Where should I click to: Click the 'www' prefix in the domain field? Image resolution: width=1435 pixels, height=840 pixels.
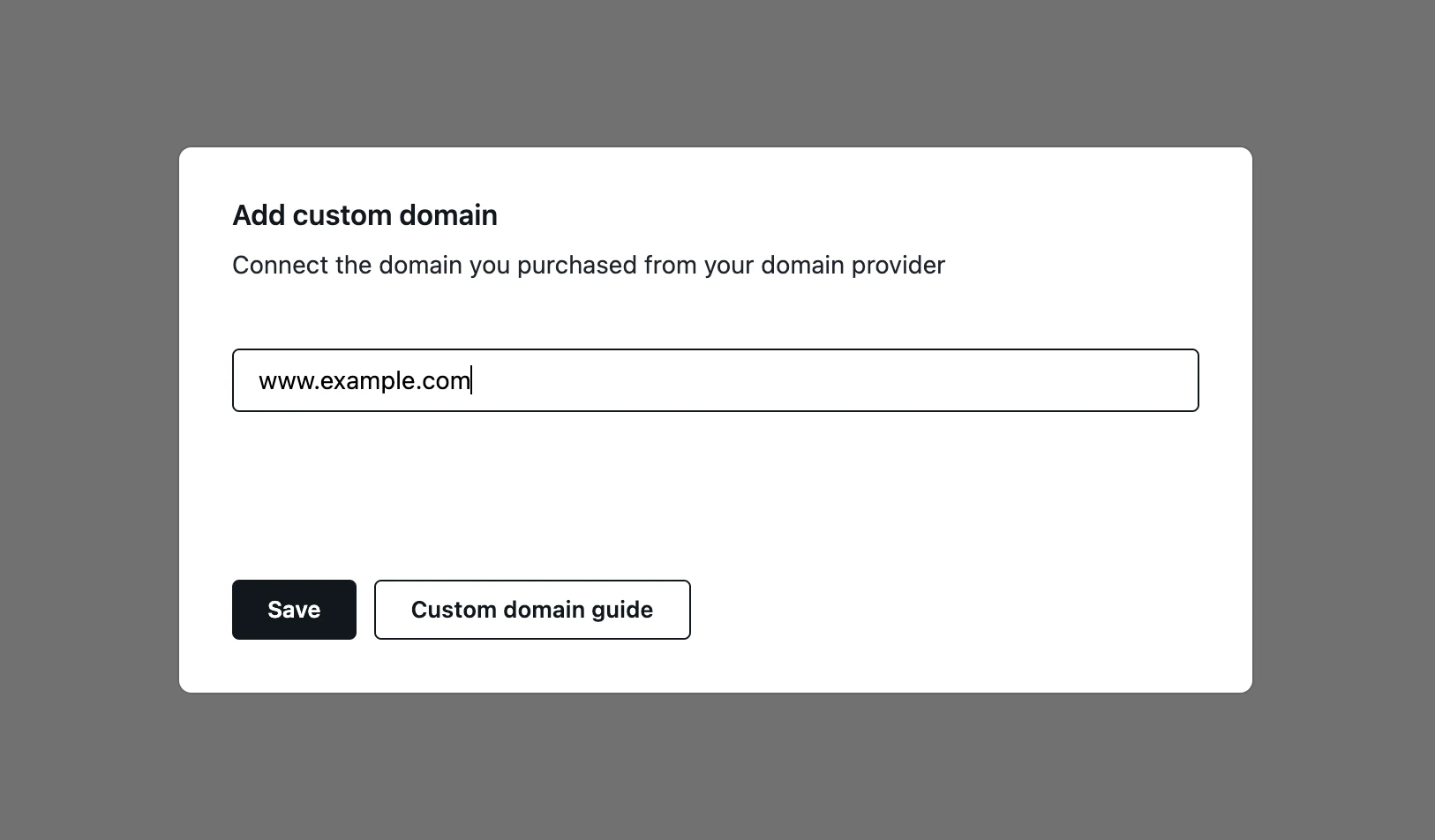[x=284, y=381]
